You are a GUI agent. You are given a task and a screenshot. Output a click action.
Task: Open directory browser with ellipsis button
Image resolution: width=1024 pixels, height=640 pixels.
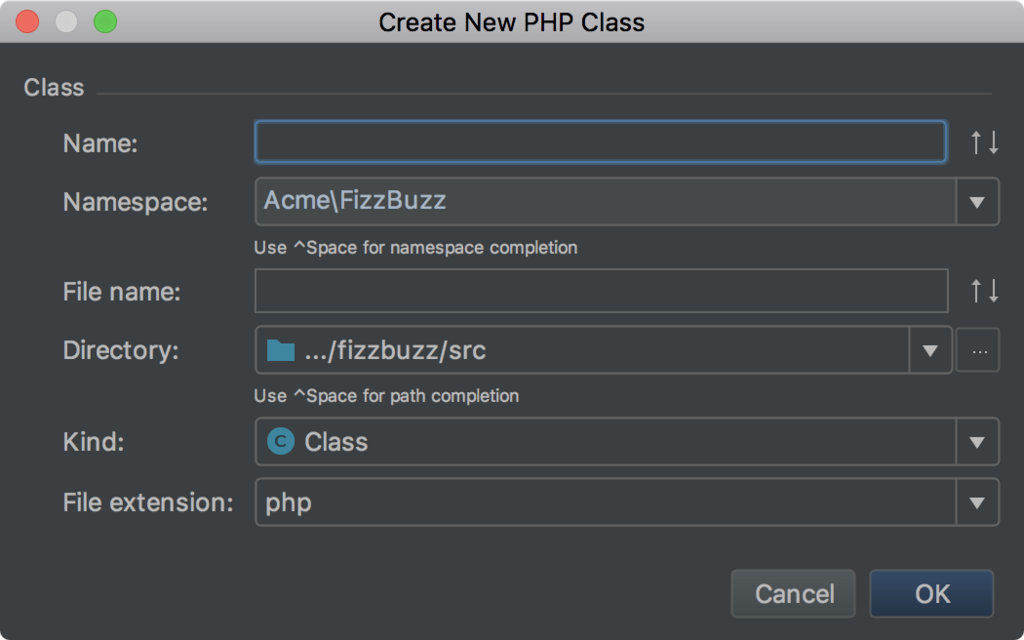(x=978, y=351)
